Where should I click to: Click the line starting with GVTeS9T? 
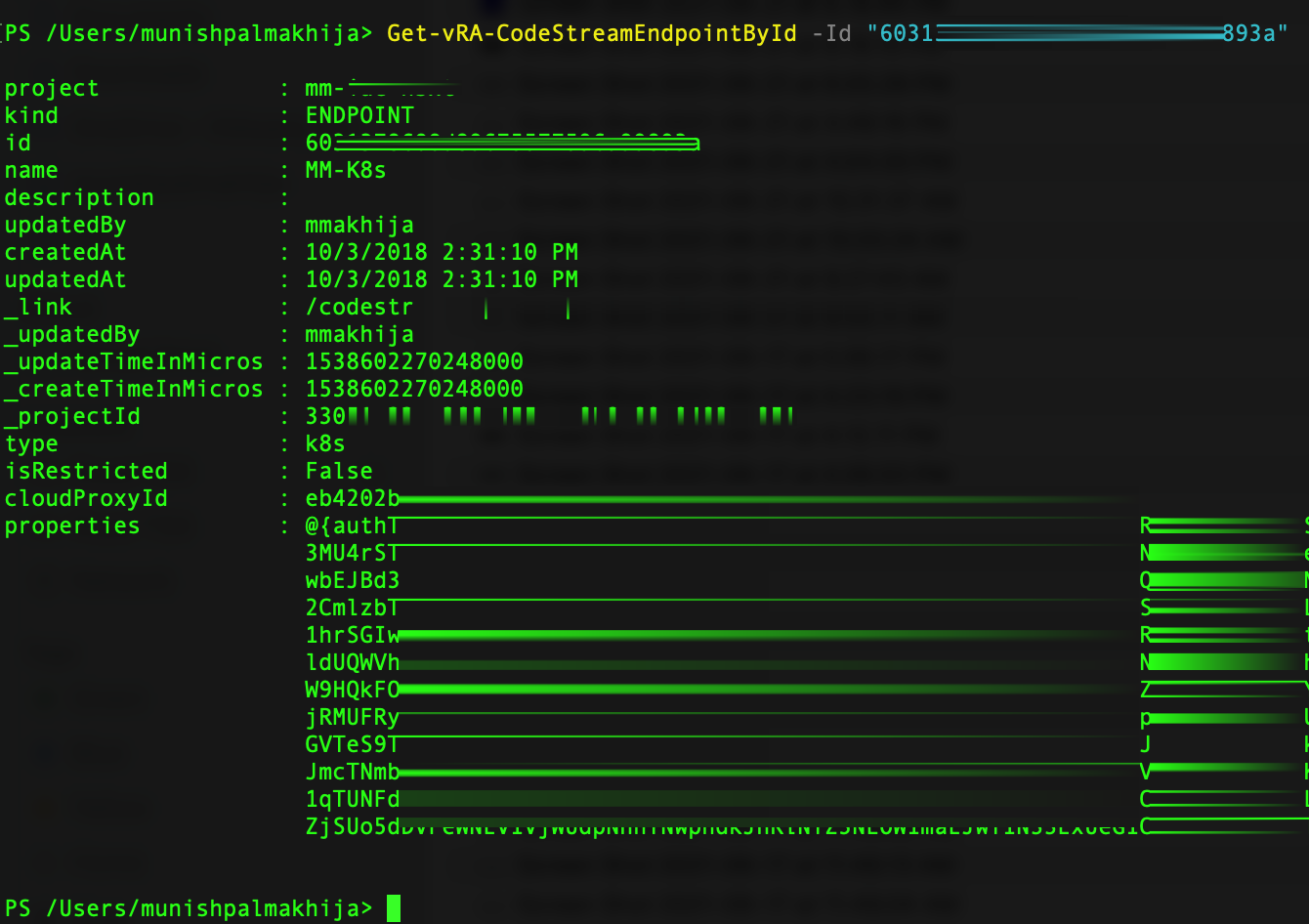coord(807,745)
